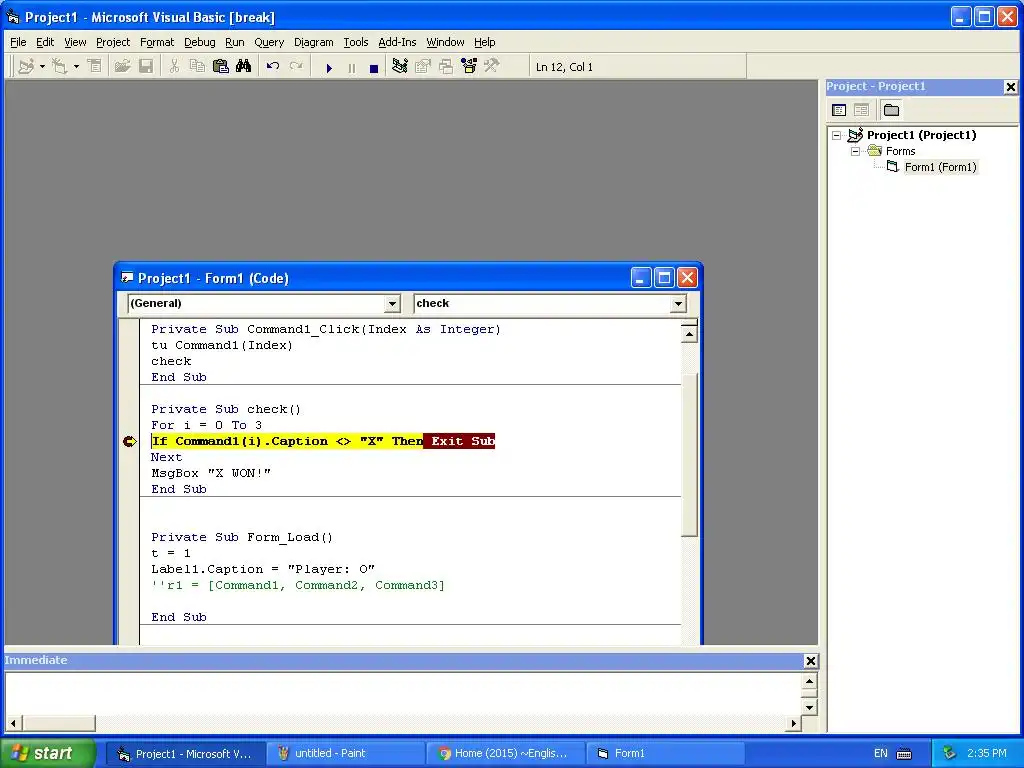Click the Add Form toolbar icon
This screenshot has width=1024, height=768.
coord(60,67)
